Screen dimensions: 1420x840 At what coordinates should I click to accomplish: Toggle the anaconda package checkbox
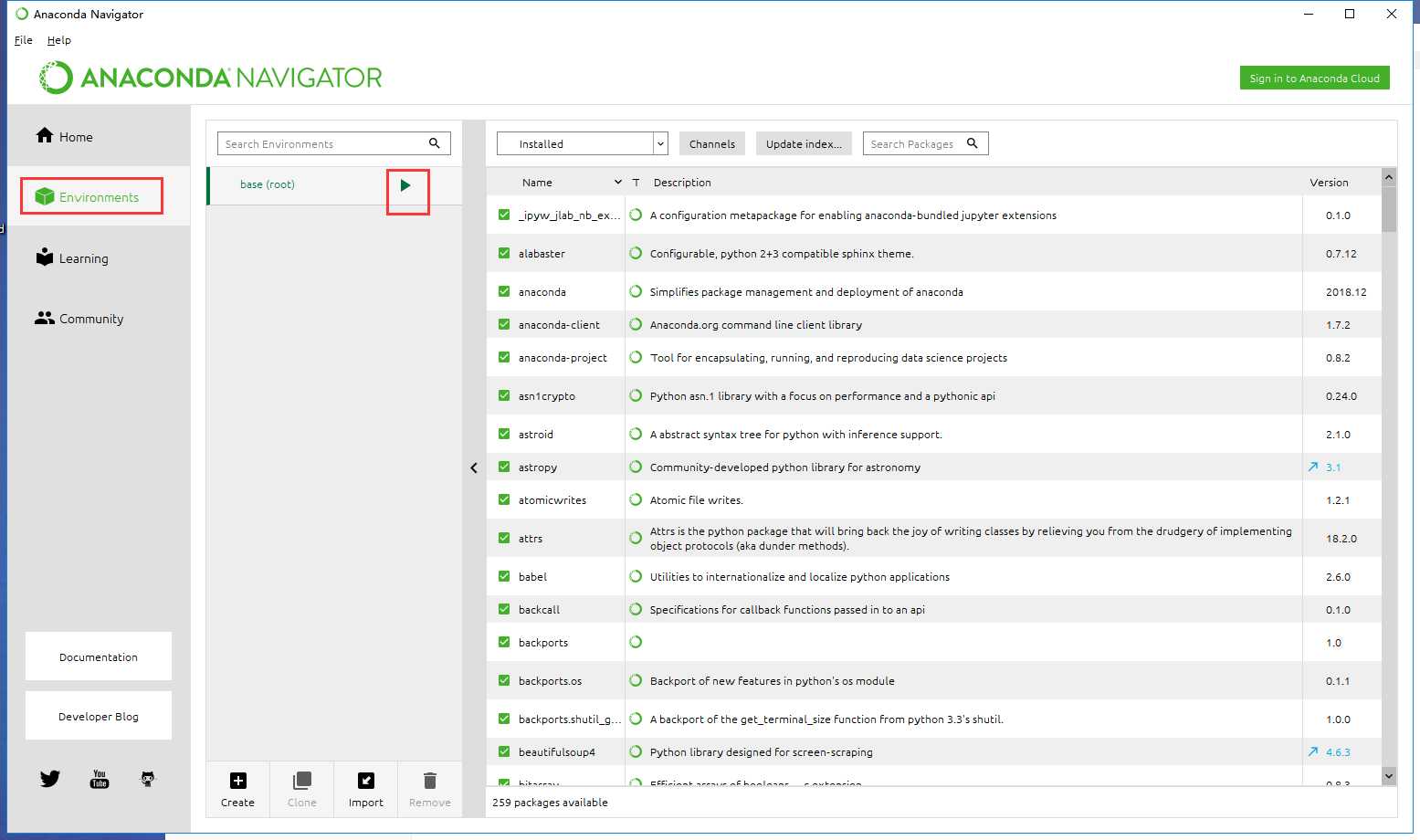point(504,291)
